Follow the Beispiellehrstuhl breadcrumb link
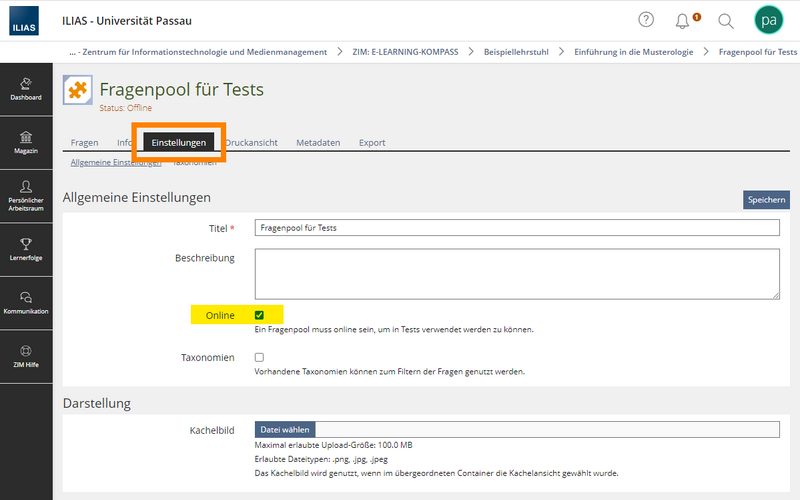This screenshot has width=800, height=500. (x=516, y=52)
